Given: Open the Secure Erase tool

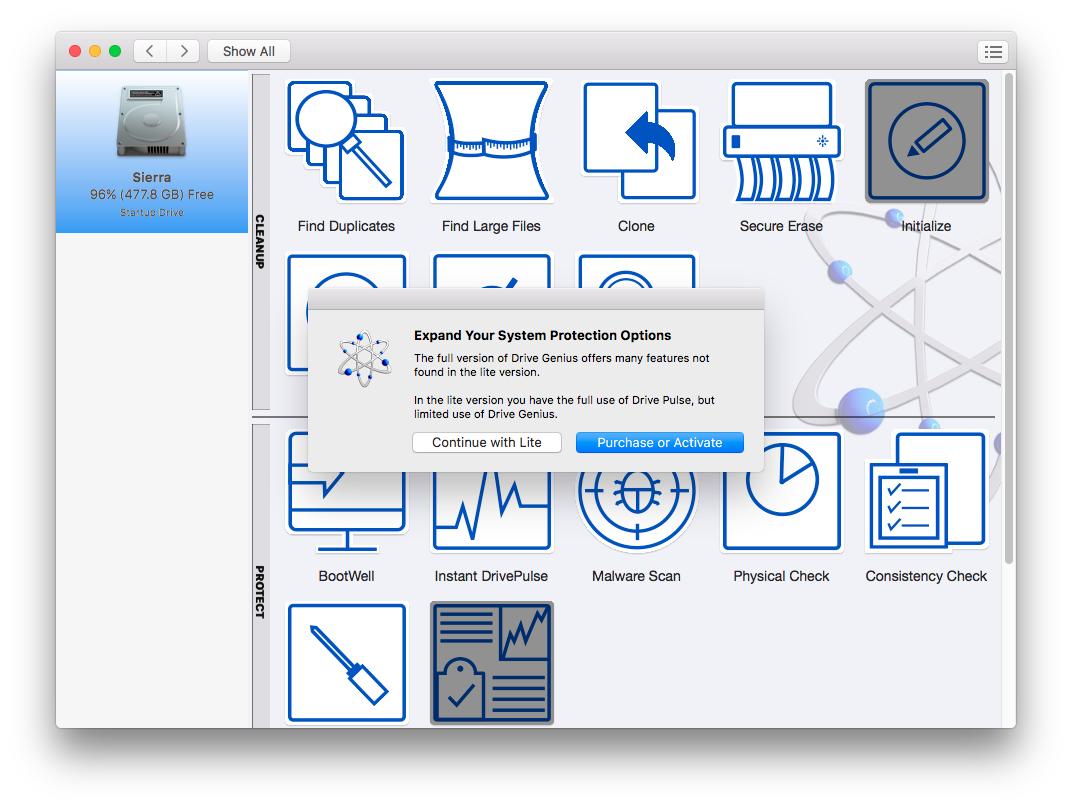Looking at the screenshot, I should [781, 142].
